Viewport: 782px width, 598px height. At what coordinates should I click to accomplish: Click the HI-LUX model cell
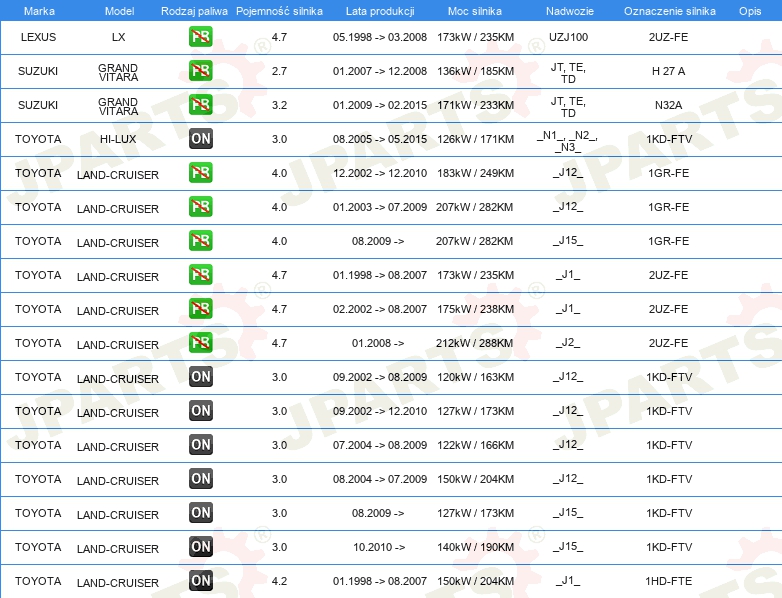(118, 139)
